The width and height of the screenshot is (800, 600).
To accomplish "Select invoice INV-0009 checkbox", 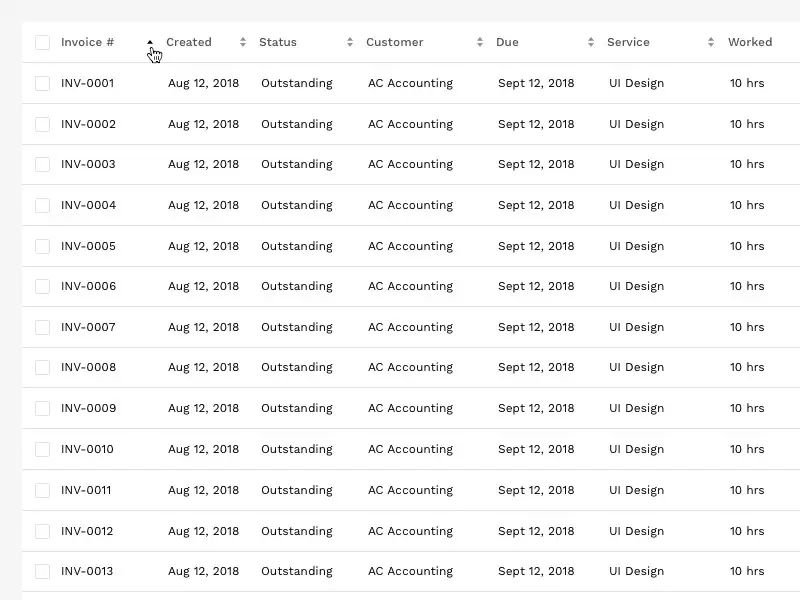I will point(42,408).
